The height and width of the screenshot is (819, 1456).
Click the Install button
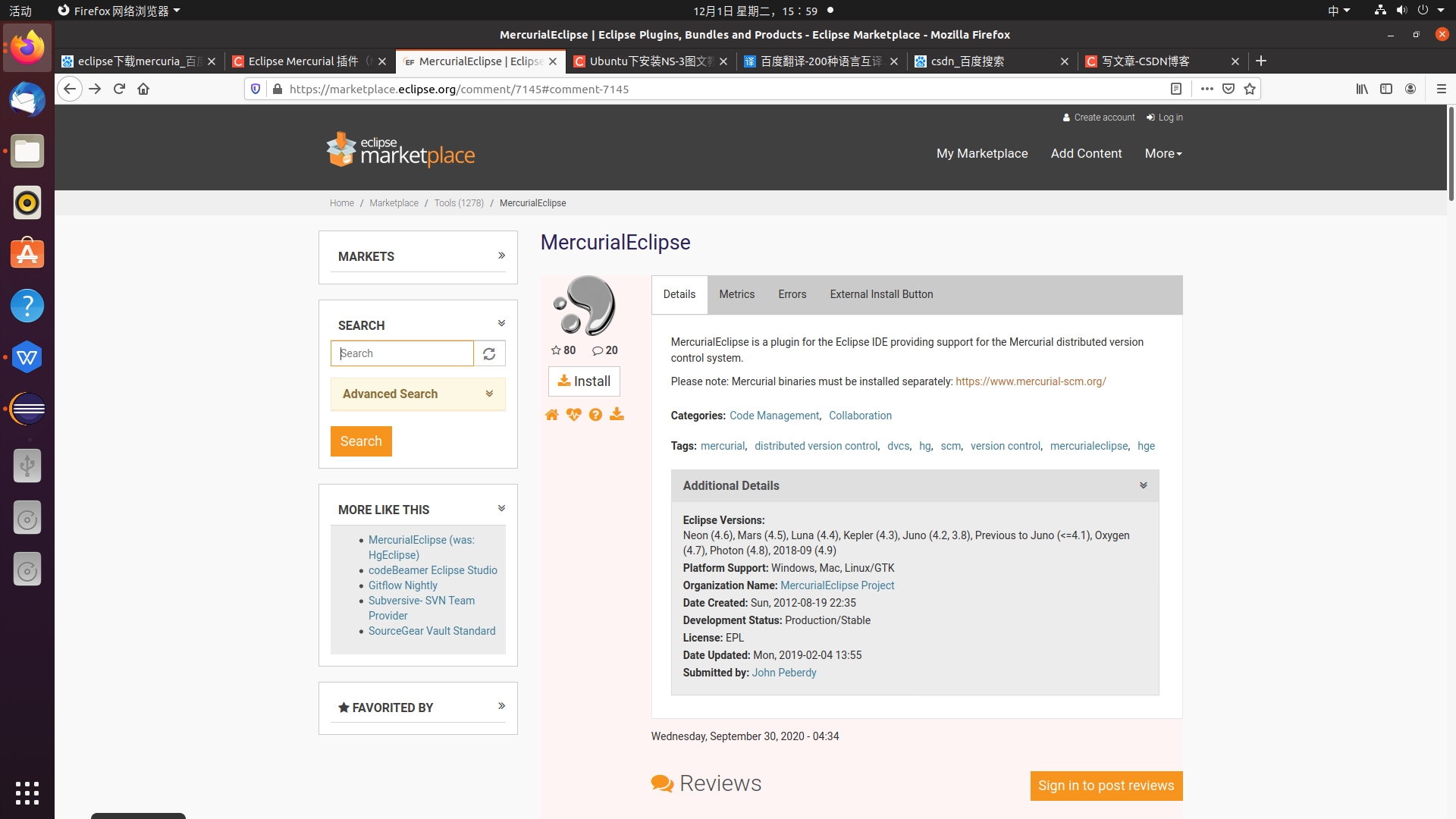[x=584, y=381]
